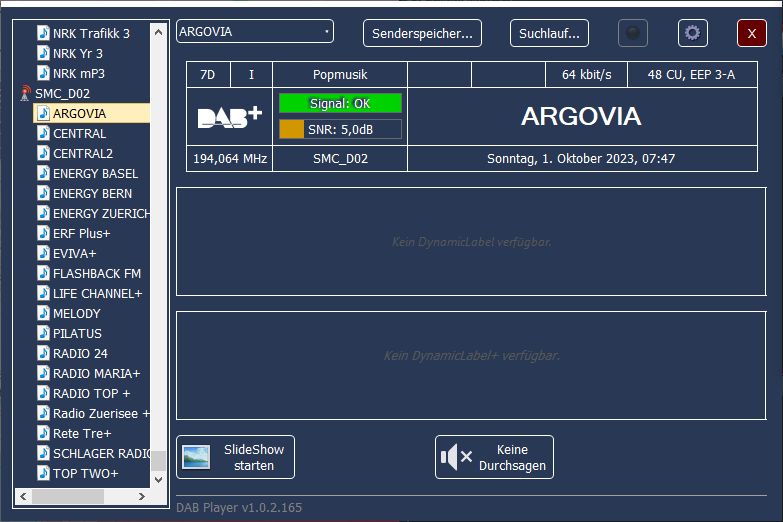
Task: Click note icon beside ENERGY BERN
Action: tap(43, 193)
